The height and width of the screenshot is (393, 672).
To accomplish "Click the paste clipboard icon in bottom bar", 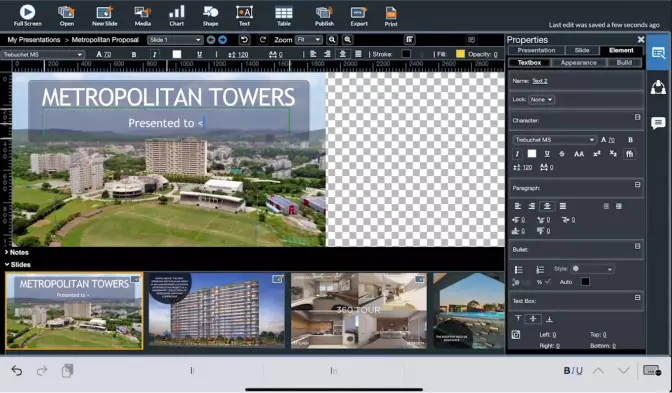I will tap(67, 370).
